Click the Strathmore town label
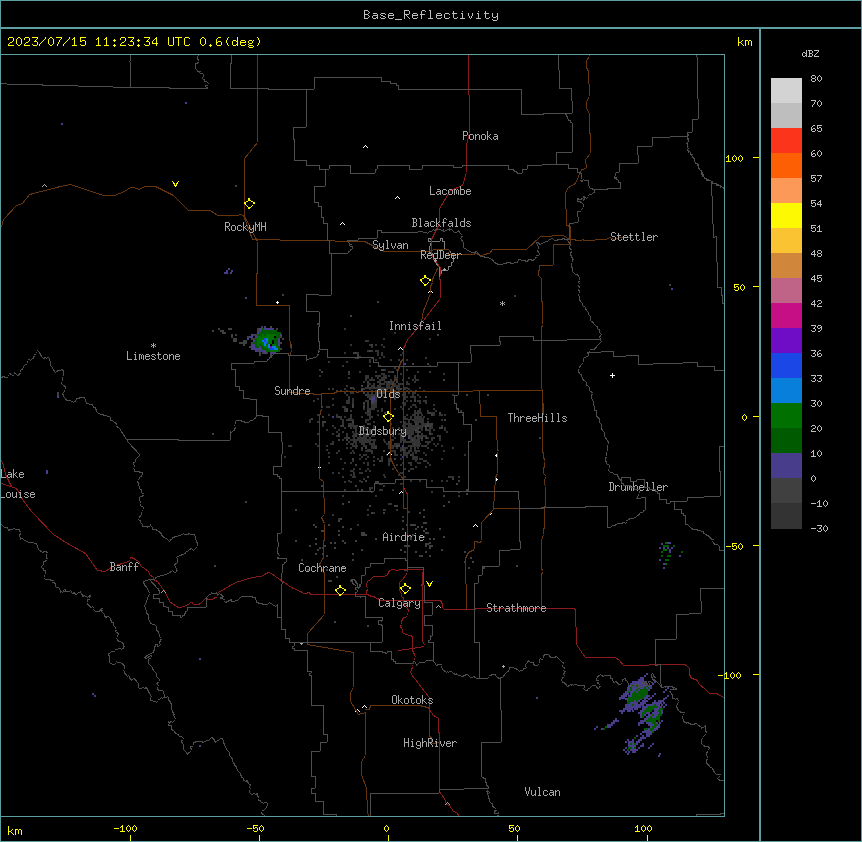This screenshot has width=862, height=842. coord(516,608)
